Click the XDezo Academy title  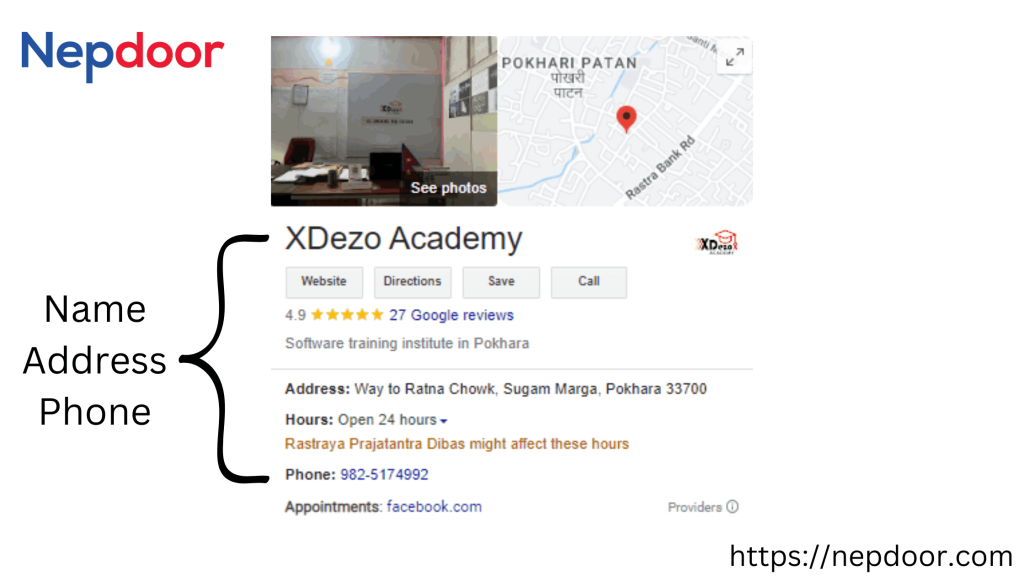[x=404, y=239]
